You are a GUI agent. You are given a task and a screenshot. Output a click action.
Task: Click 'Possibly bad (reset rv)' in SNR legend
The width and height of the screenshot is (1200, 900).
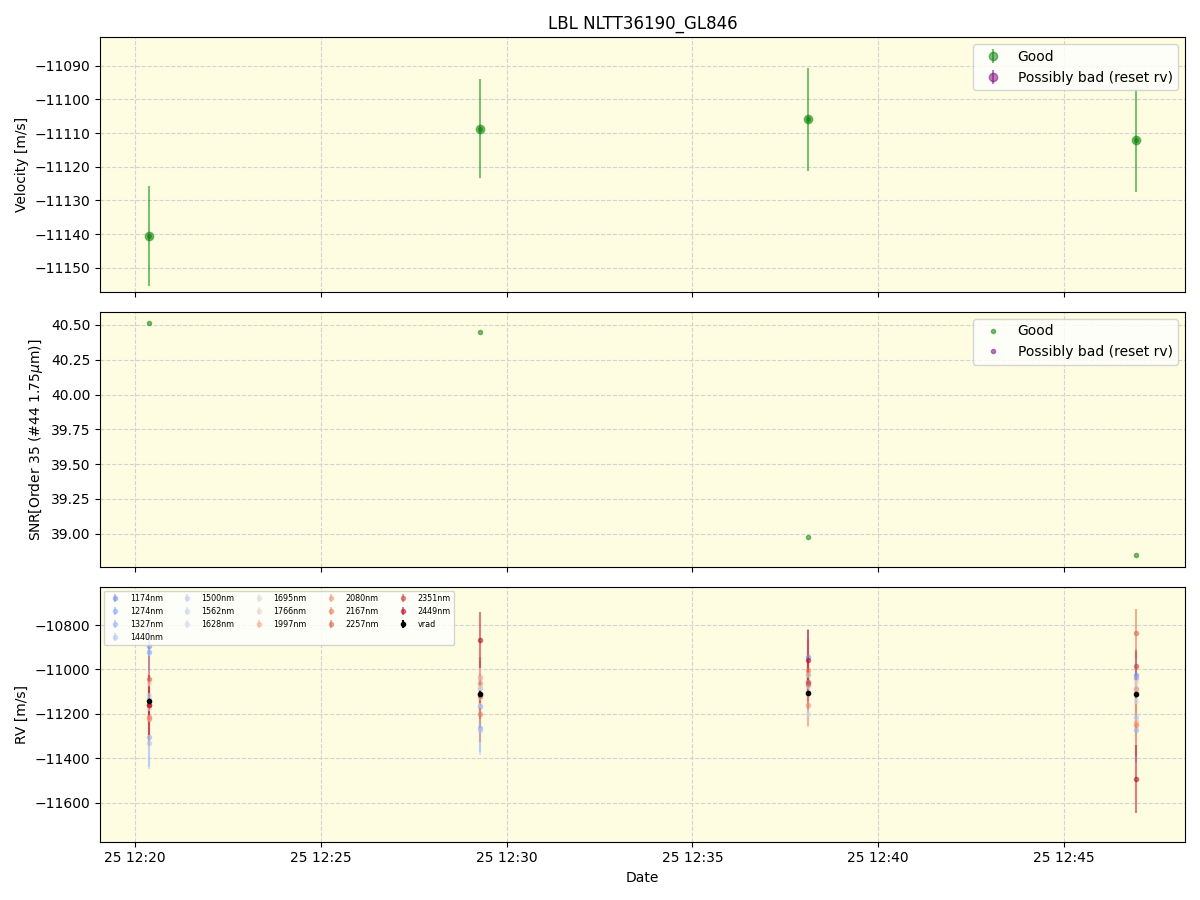pos(1095,351)
